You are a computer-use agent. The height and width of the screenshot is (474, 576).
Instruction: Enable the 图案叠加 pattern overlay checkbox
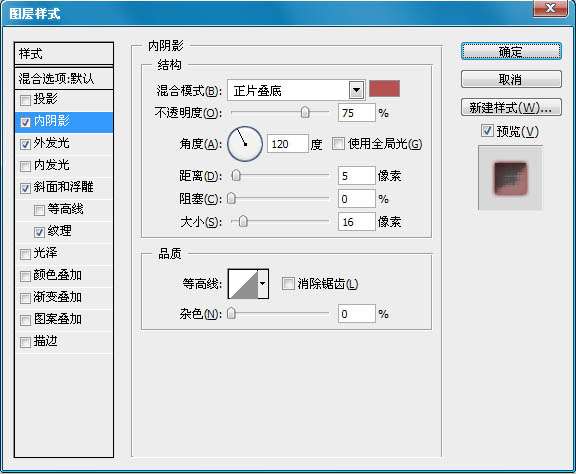(25, 320)
